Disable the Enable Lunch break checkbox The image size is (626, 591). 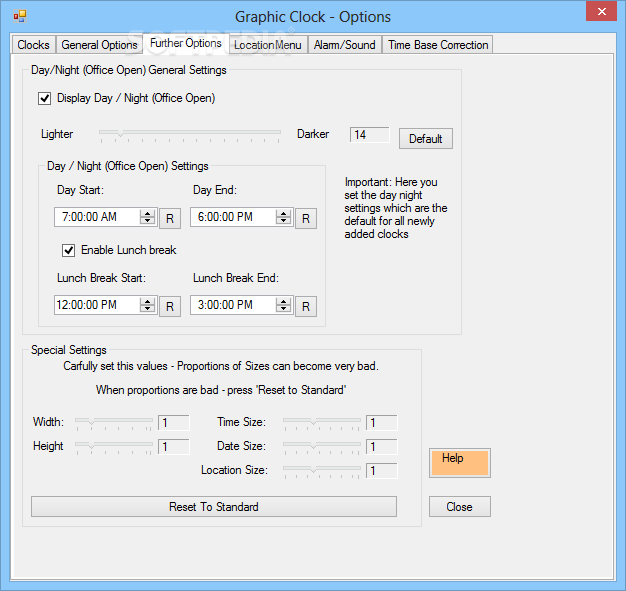[x=68, y=250]
